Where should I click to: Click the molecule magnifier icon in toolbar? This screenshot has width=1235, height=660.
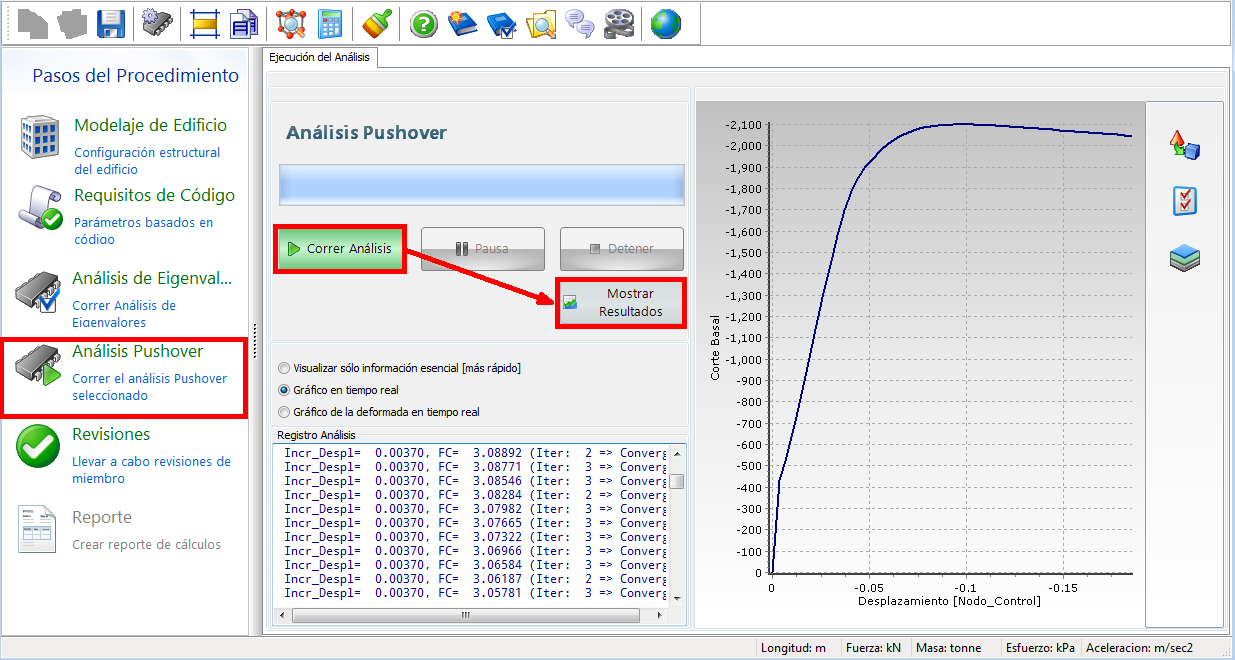pos(290,23)
